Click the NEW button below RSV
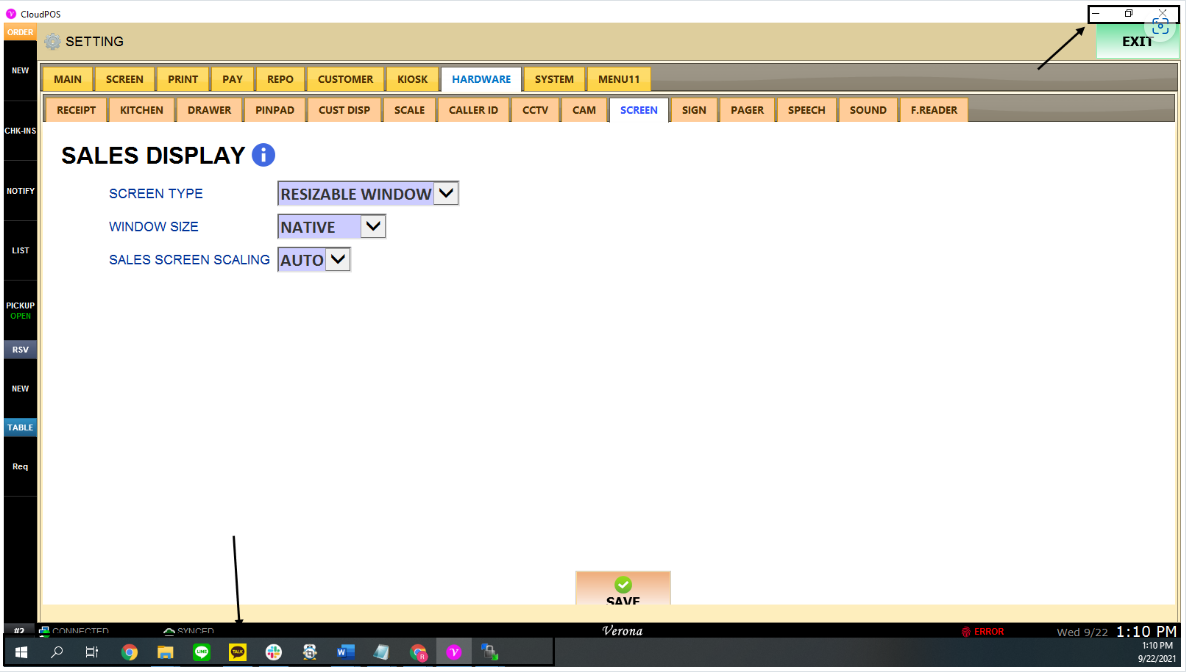 (x=20, y=389)
